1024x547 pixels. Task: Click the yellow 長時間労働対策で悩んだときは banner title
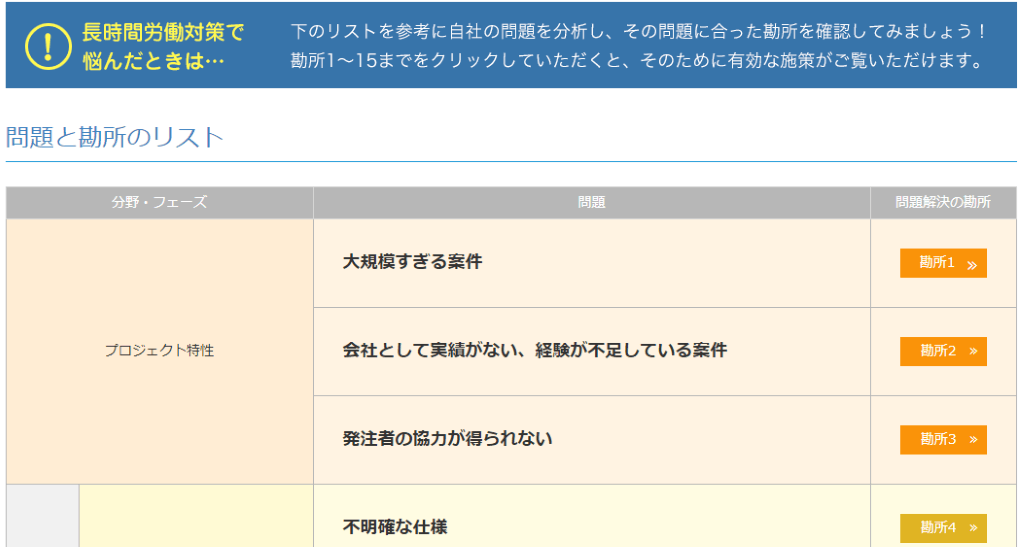pos(162,46)
